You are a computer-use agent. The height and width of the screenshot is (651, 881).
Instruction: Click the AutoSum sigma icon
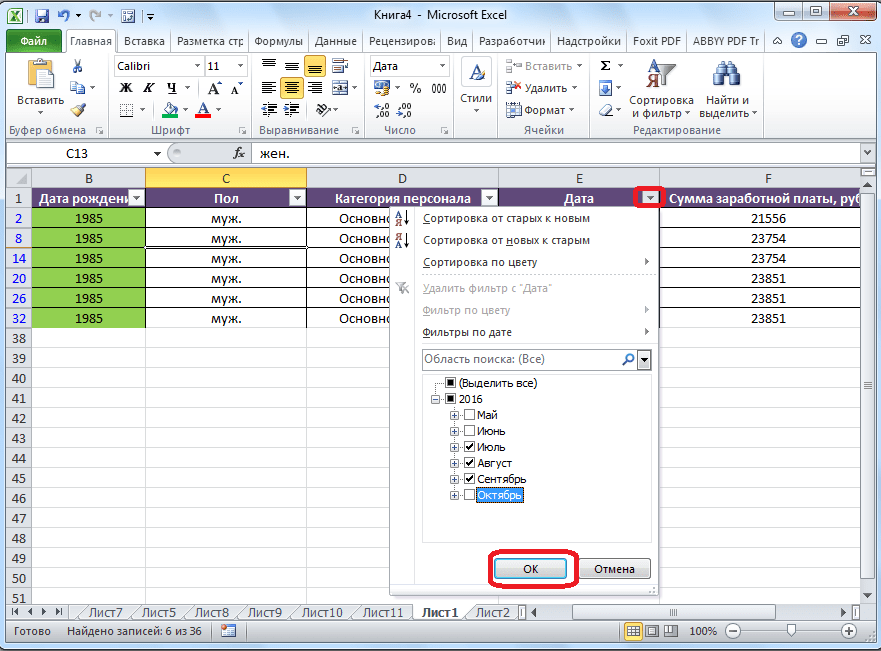605,66
